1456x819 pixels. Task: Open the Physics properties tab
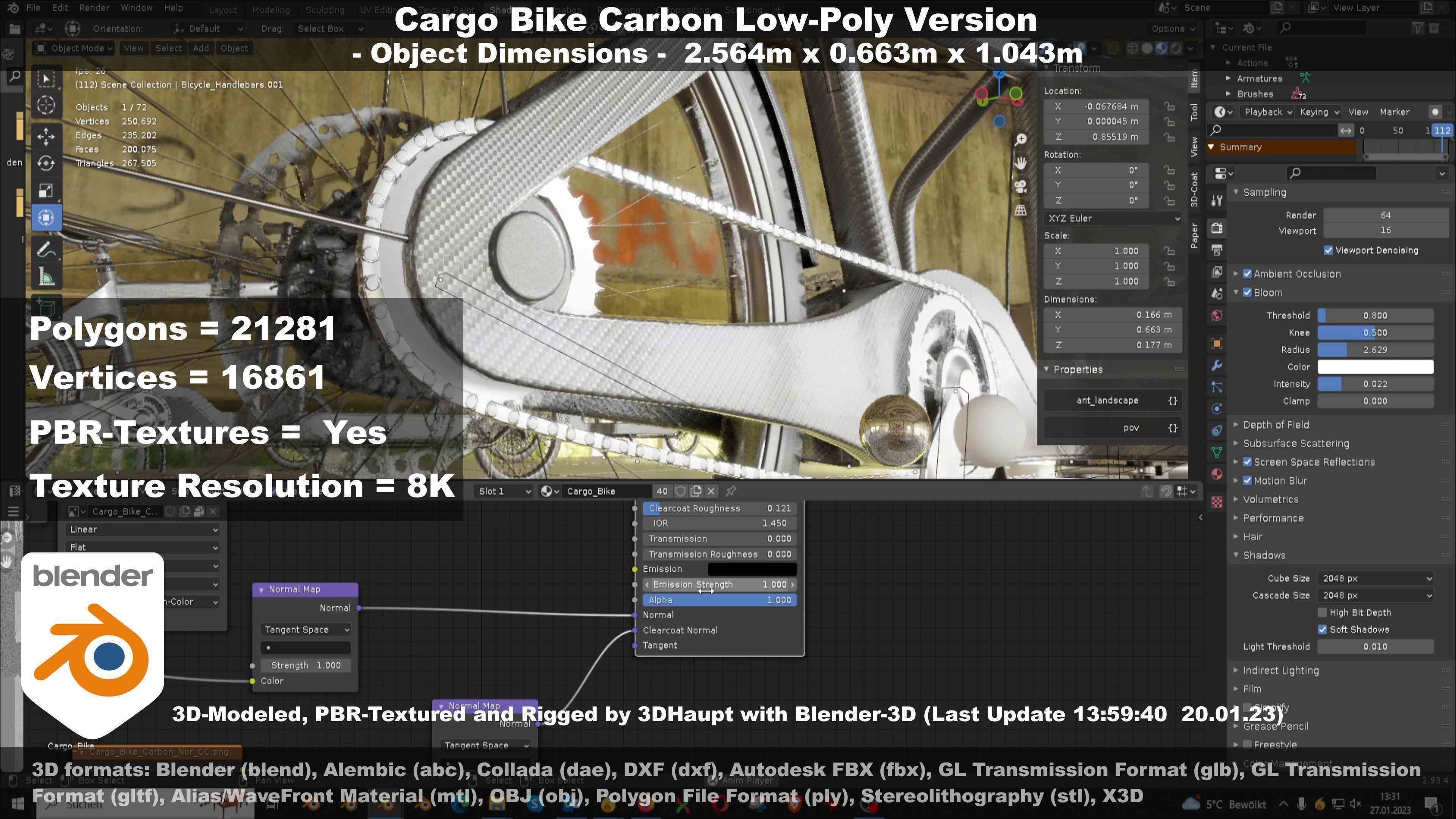(x=1217, y=409)
